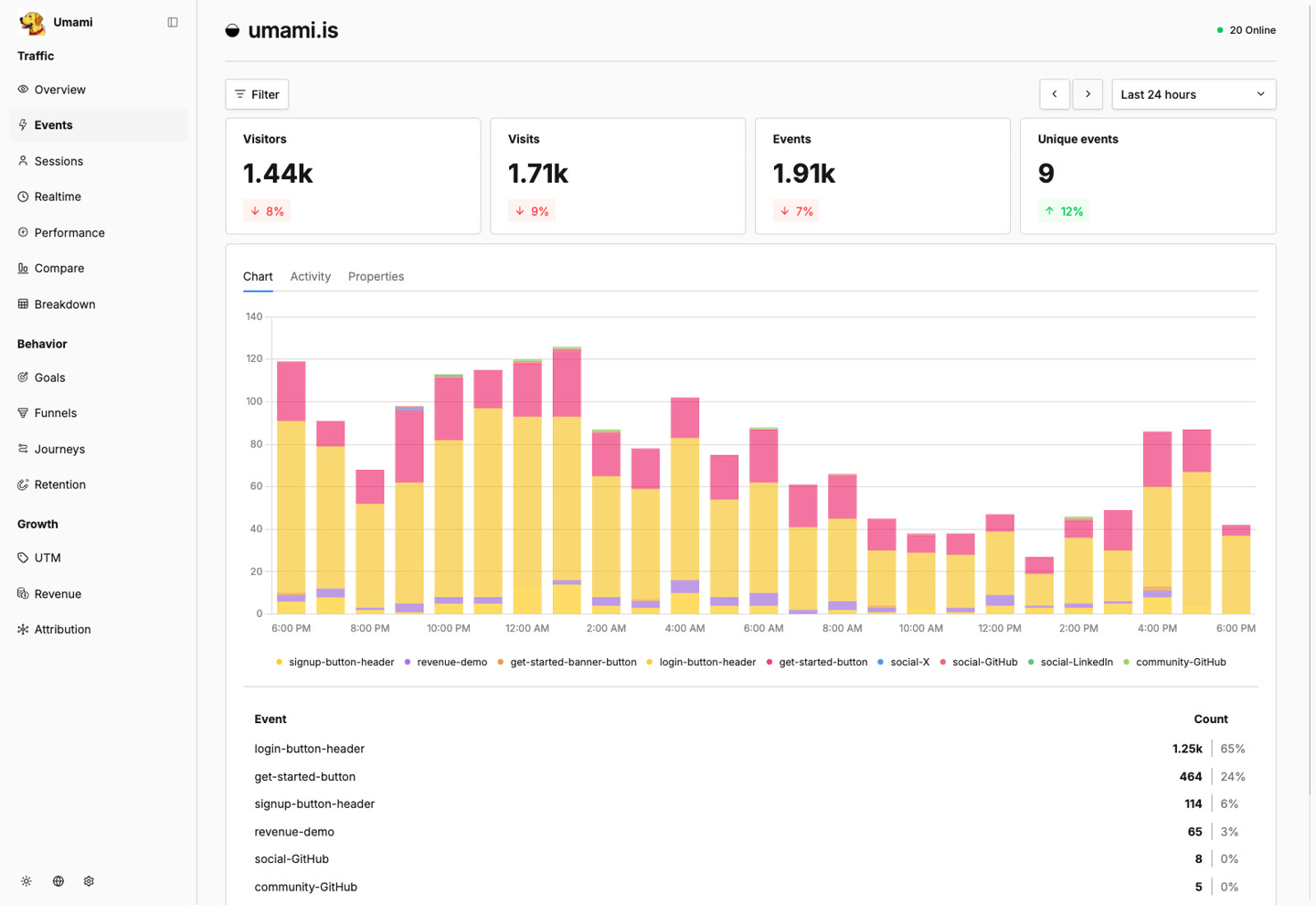Click the Unique events metric card

(1148, 176)
